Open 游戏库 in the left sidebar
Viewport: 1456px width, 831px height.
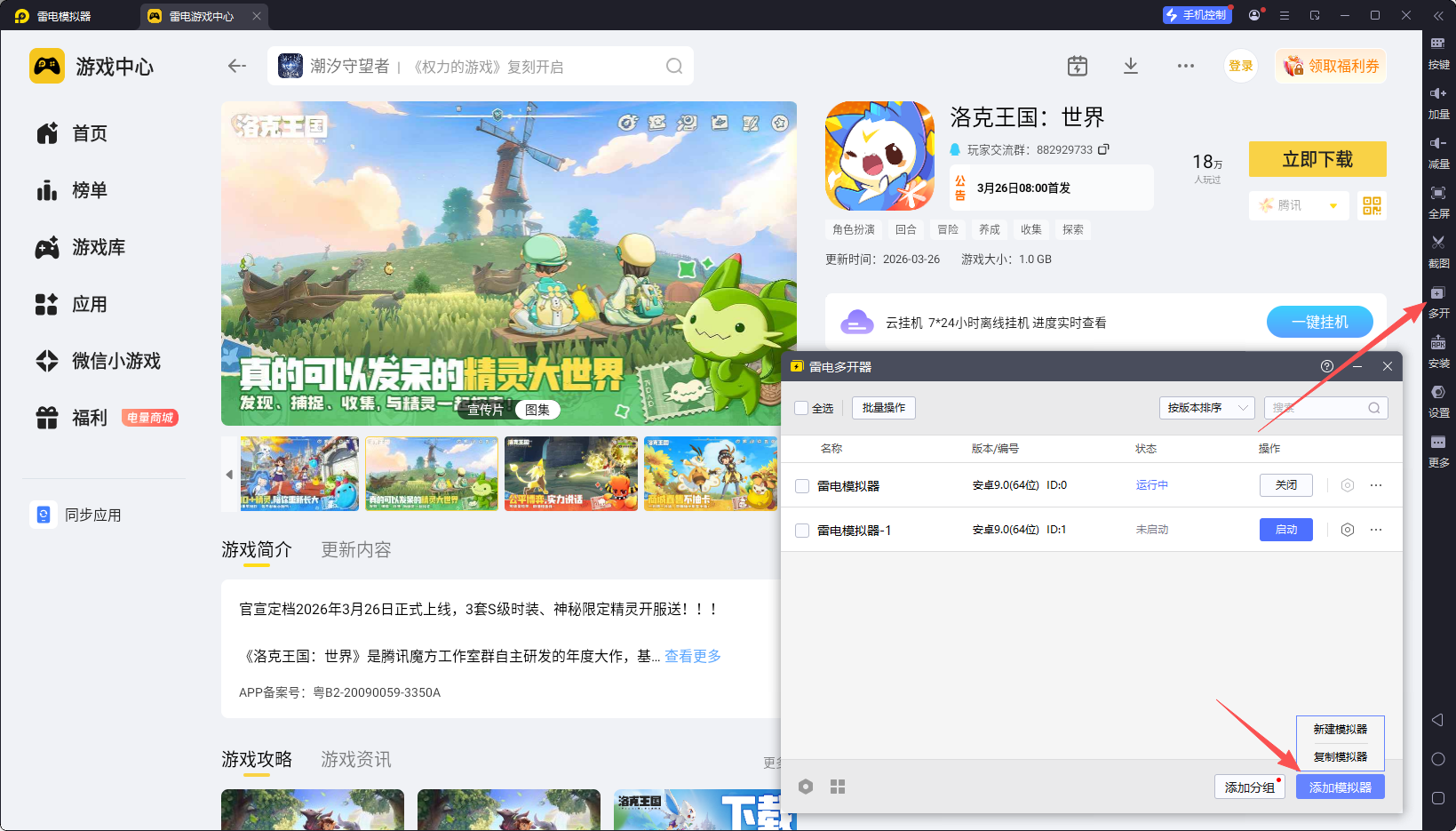(98, 247)
